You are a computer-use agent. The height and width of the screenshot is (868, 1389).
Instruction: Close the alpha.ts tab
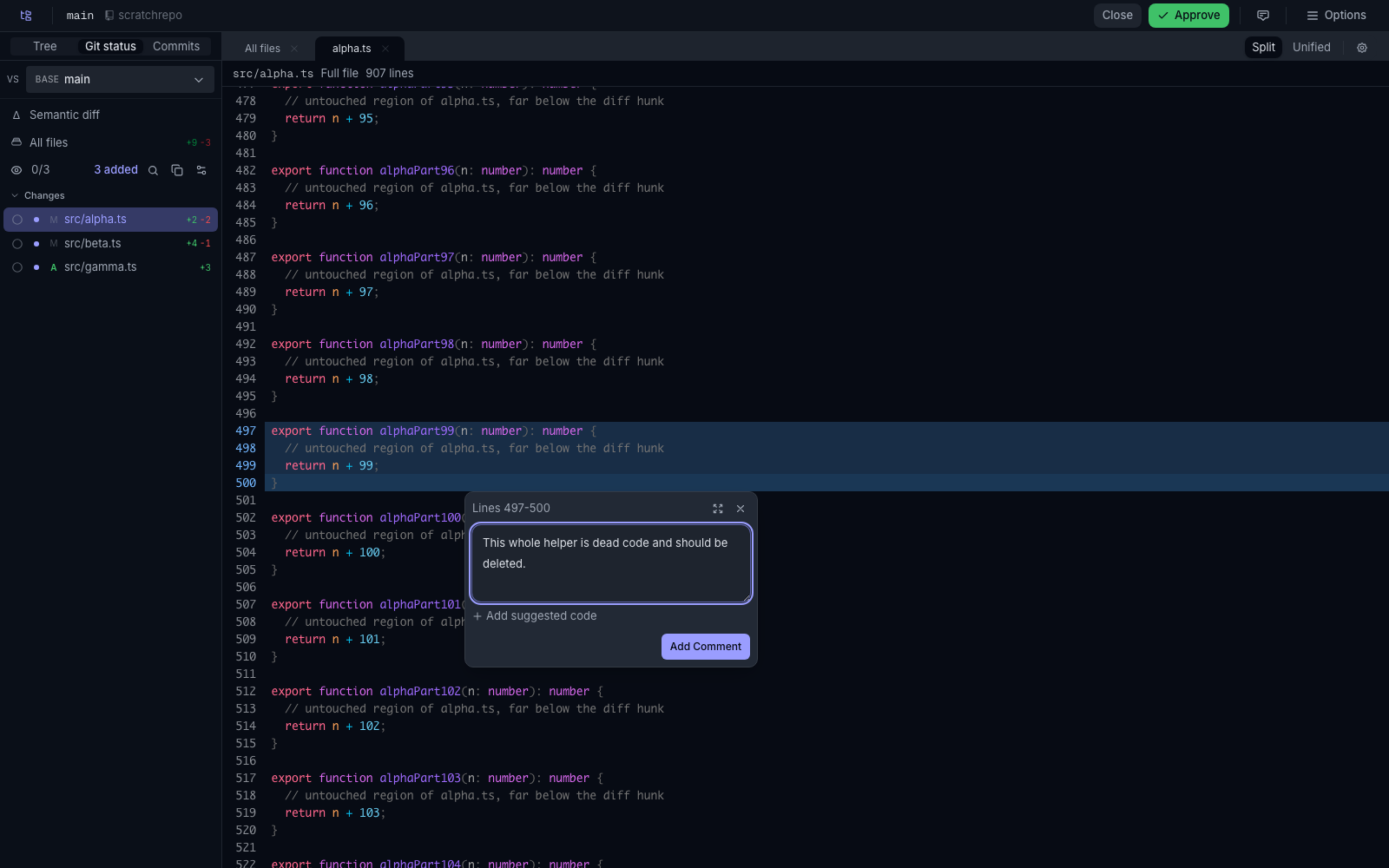[385, 49]
